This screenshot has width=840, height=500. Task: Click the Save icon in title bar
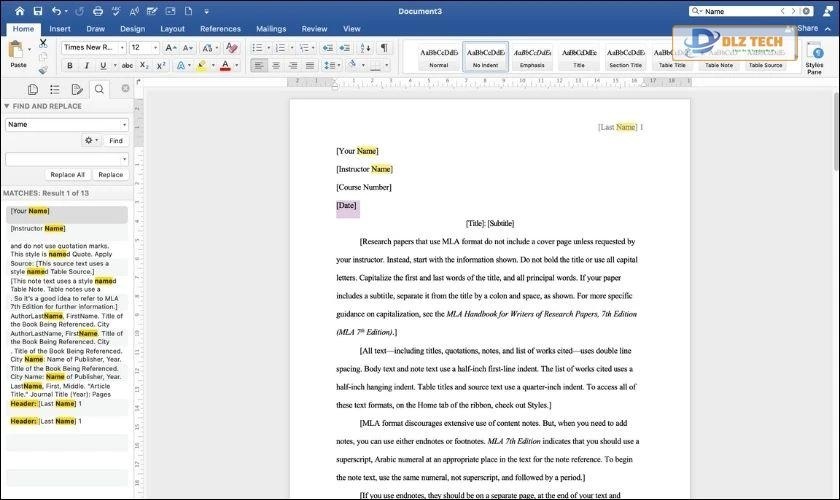(36, 11)
